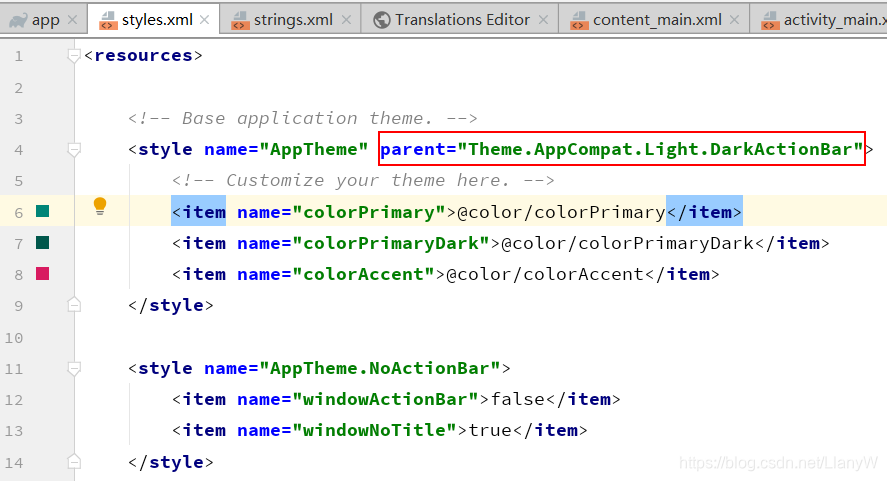887x481 pixels.
Task: Click the "Base application theme" comment
Action: point(303,118)
